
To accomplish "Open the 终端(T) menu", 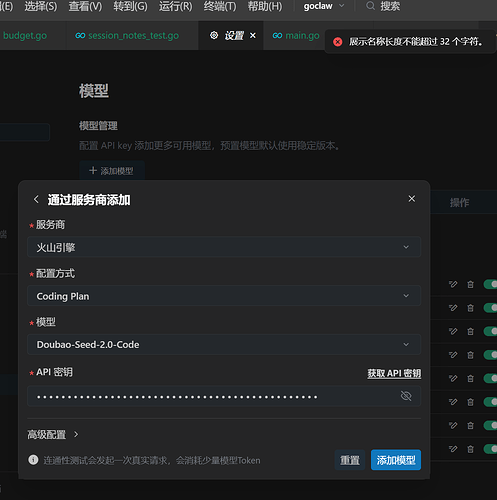I will coord(220,6).
